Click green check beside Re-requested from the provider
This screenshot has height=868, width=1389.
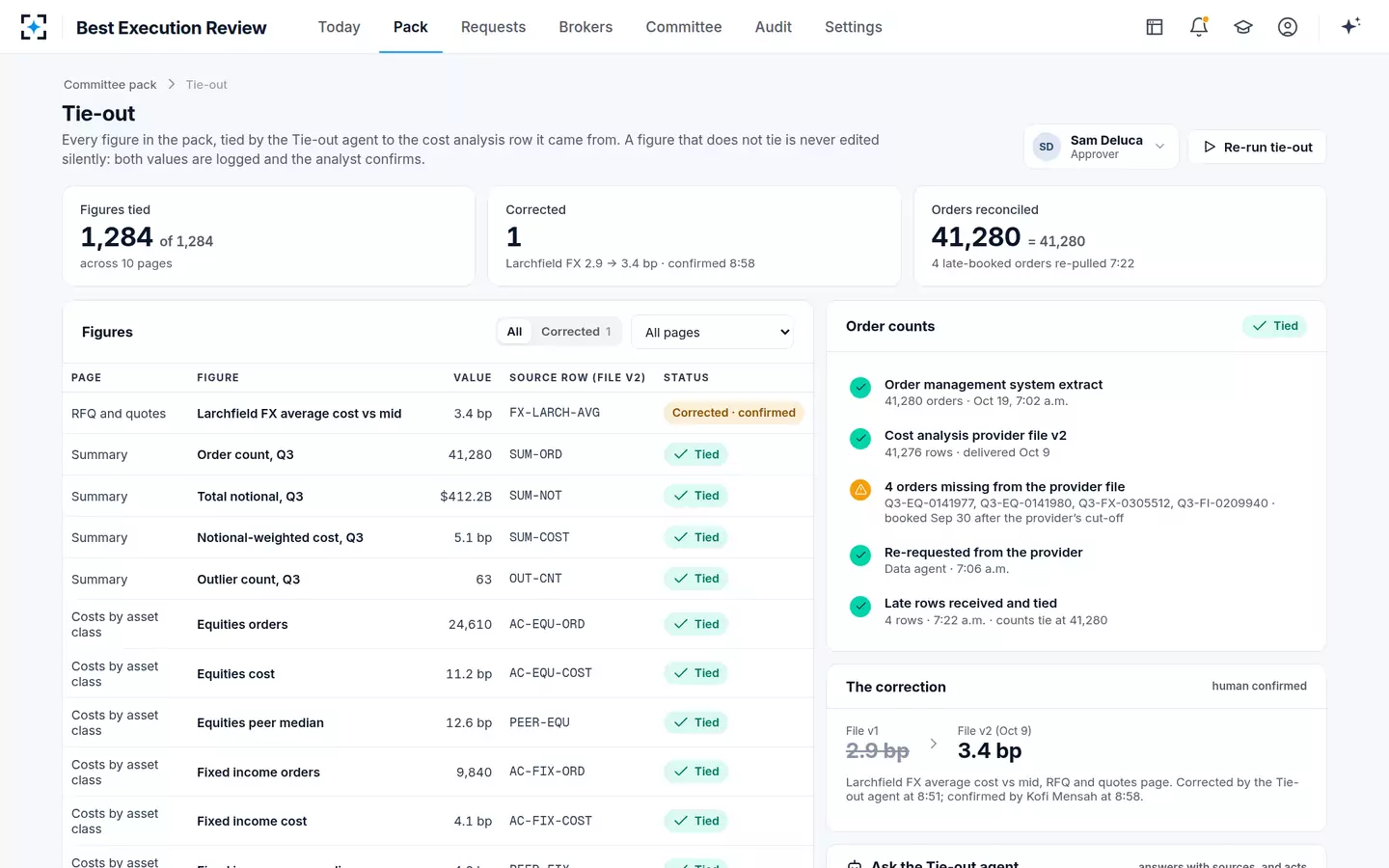860,556
